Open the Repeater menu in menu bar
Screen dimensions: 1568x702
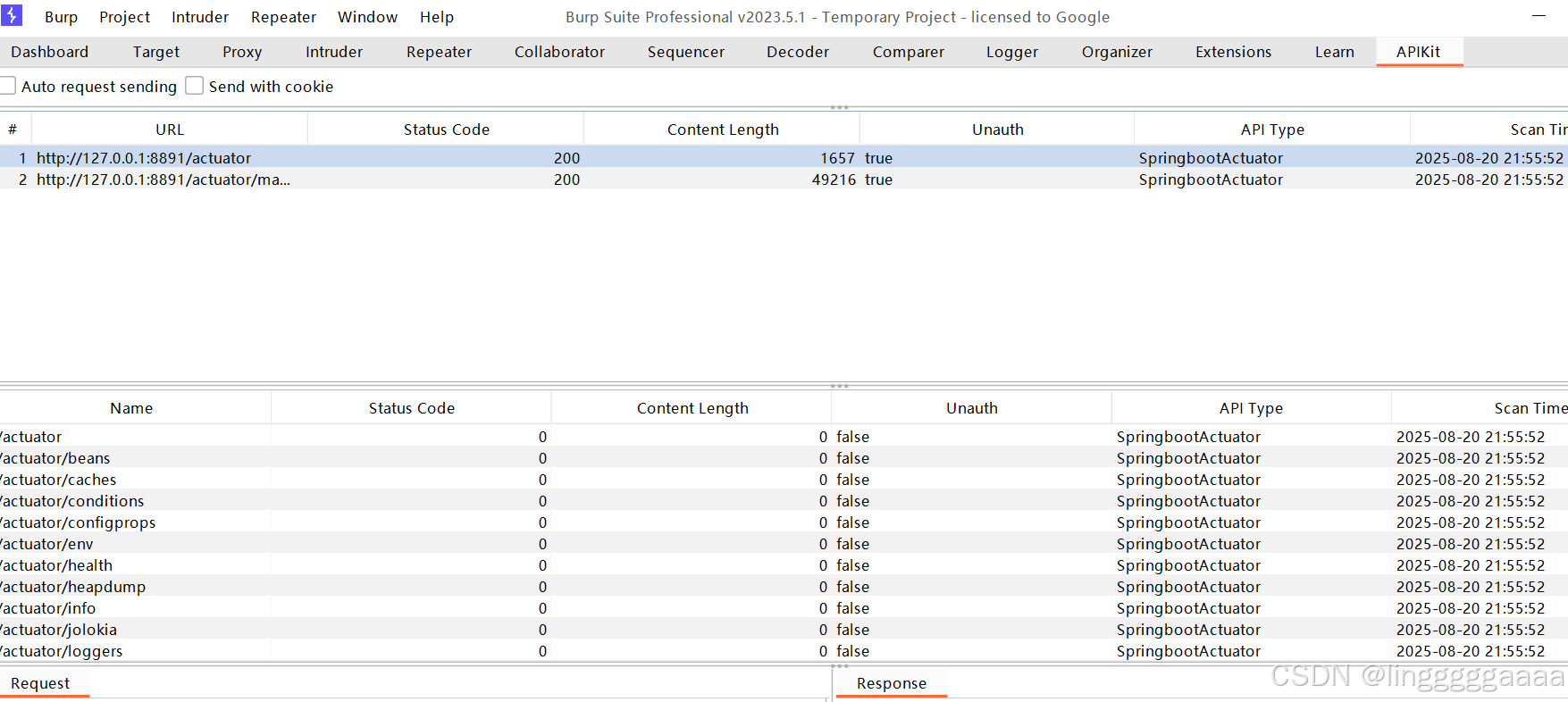(x=283, y=17)
